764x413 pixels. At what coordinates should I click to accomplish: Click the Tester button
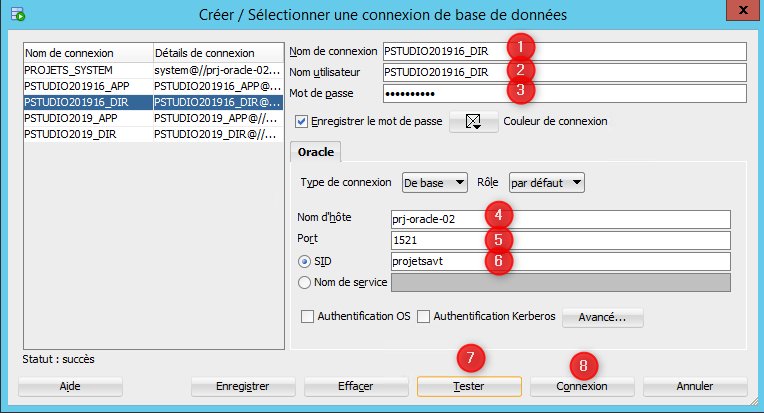469,386
